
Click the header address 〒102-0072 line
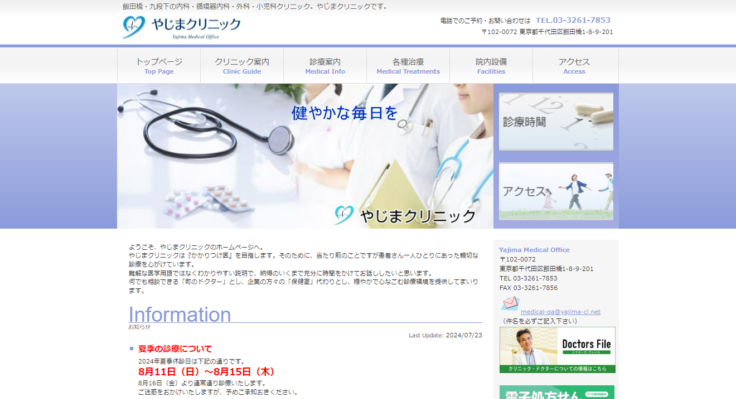pos(547,32)
